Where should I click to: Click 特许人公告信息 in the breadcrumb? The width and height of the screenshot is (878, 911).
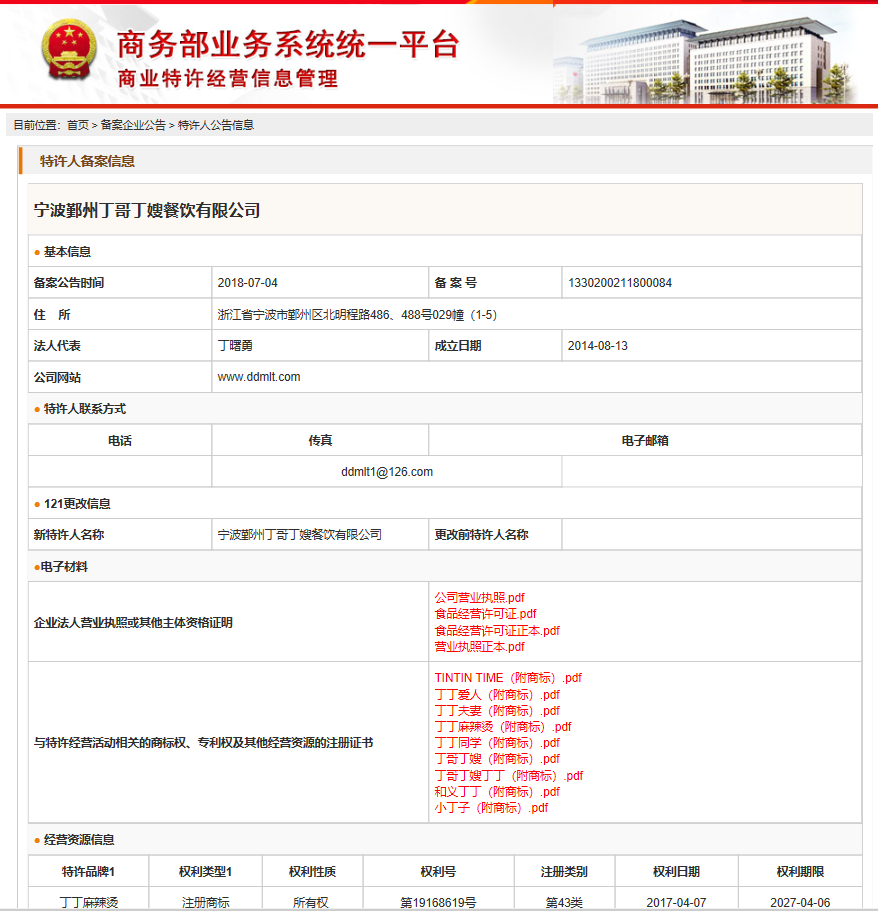pos(216,125)
